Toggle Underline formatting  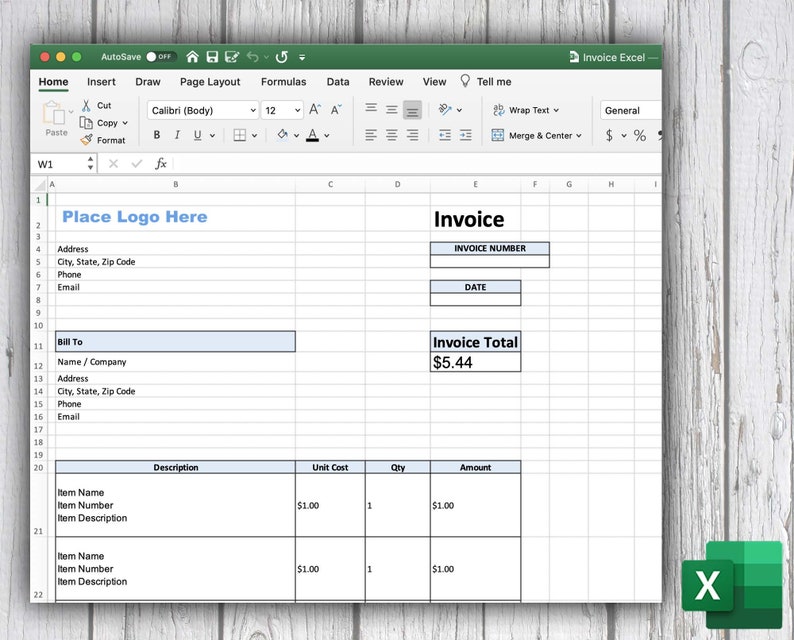pyautogui.click(x=197, y=135)
